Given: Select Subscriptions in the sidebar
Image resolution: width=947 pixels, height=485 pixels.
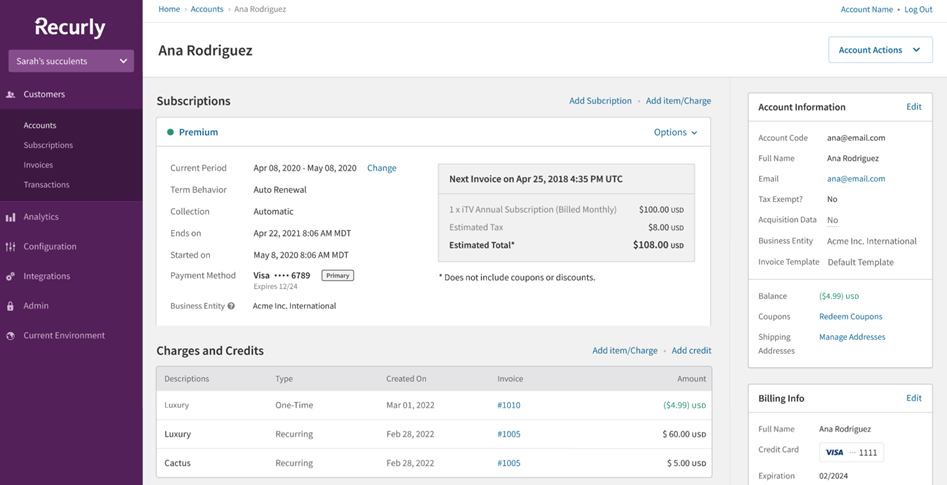Looking at the screenshot, I should point(48,145).
